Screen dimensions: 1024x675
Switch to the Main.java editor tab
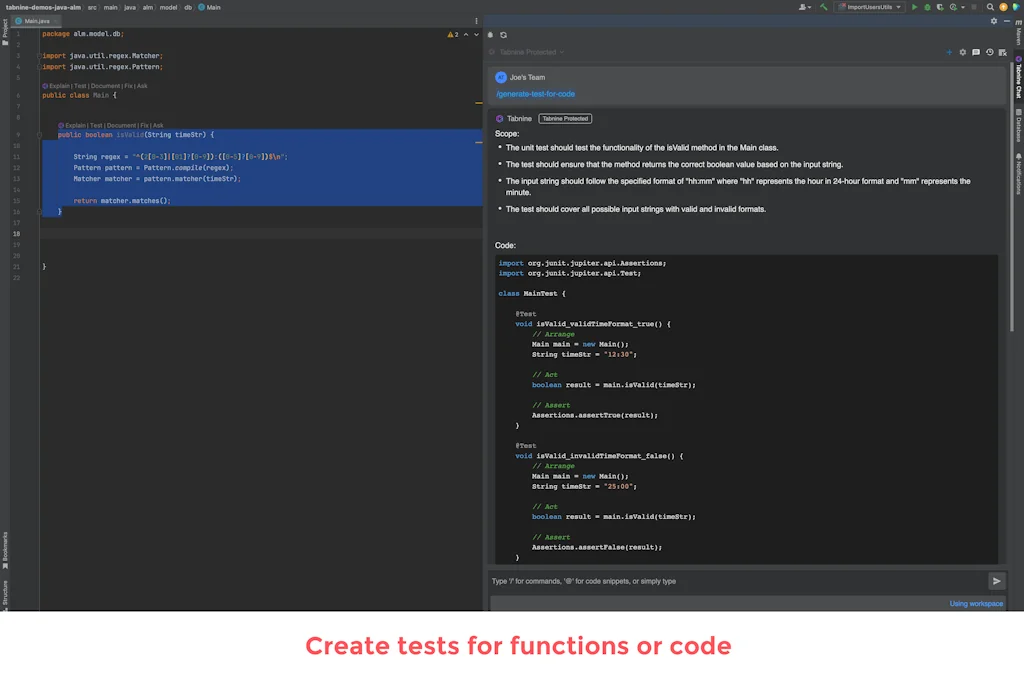point(36,21)
